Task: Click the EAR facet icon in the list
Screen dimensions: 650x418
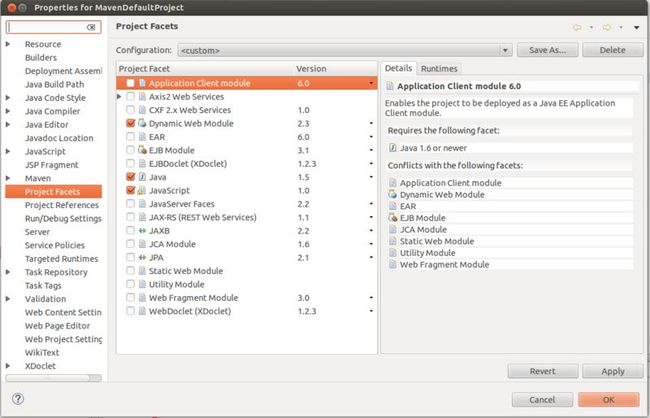Action: pyautogui.click(x=142, y=137)
